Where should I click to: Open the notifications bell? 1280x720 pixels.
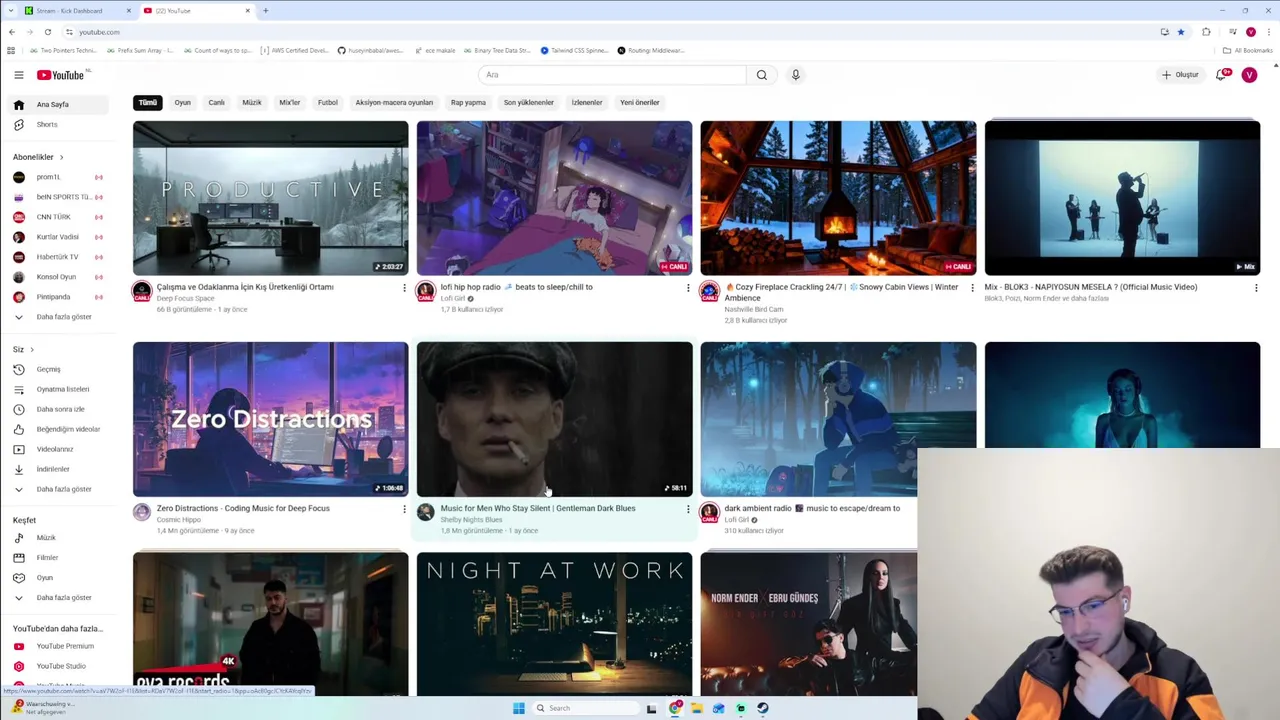[1222, 75]
